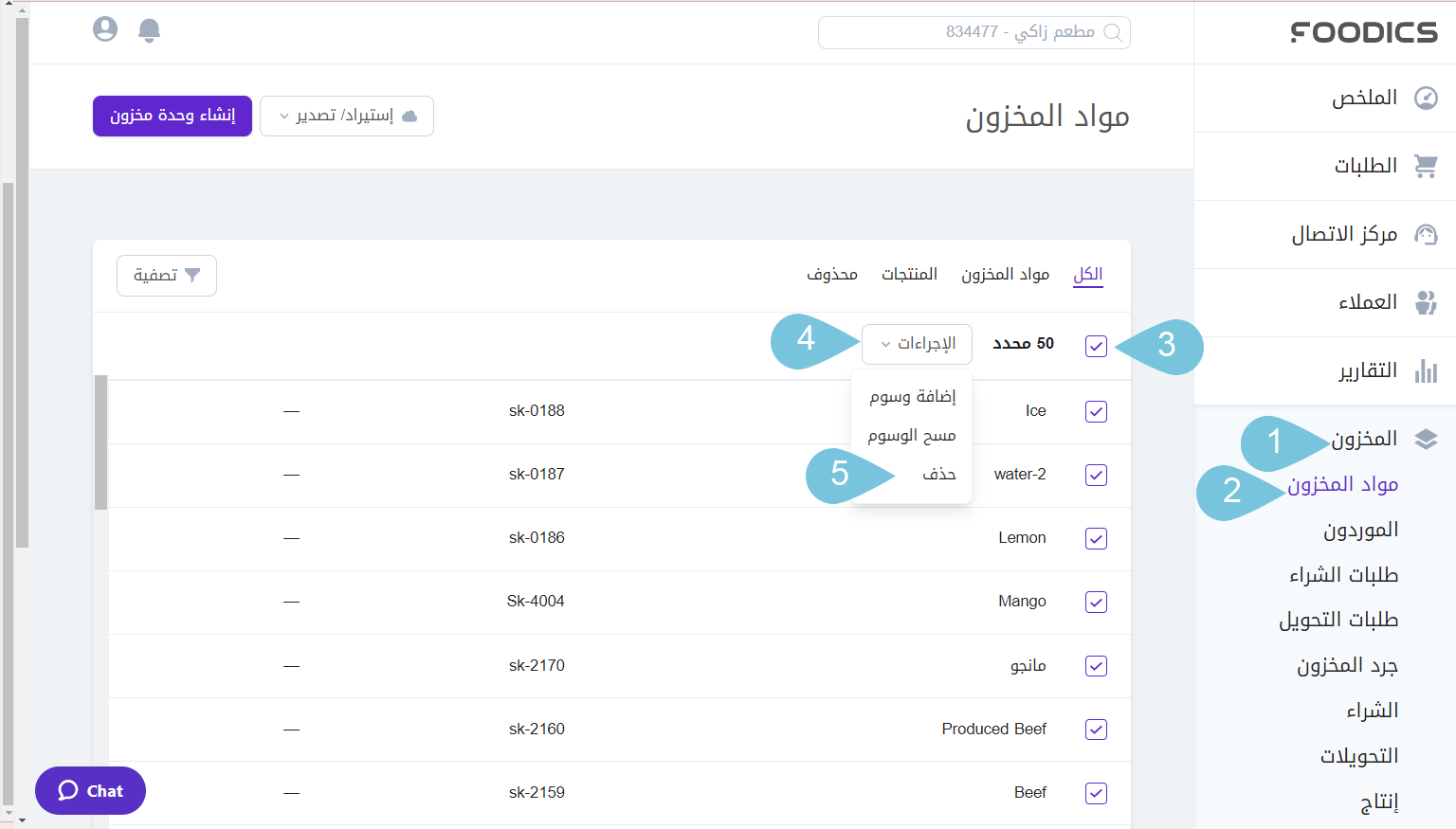1456x829 pixels.
Task: Open the تصفية filter button
Action: click(167, 276)
